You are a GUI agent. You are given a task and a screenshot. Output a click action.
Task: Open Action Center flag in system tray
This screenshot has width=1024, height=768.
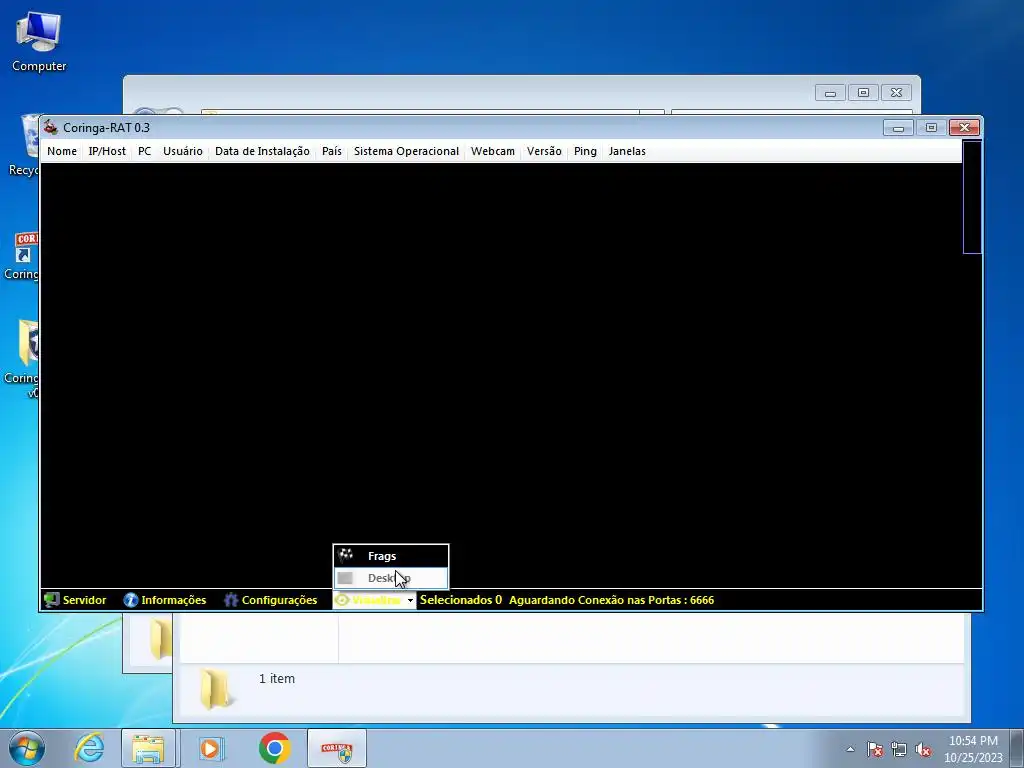tap(874, 749)
